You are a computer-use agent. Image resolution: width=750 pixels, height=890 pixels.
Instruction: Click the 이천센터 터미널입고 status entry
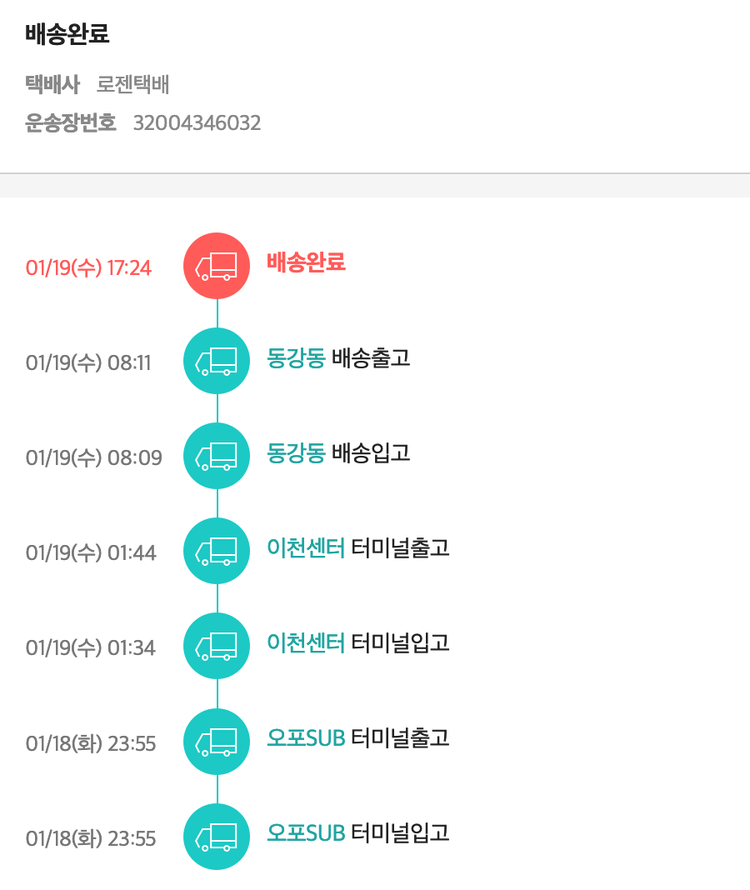coord(358,643)
